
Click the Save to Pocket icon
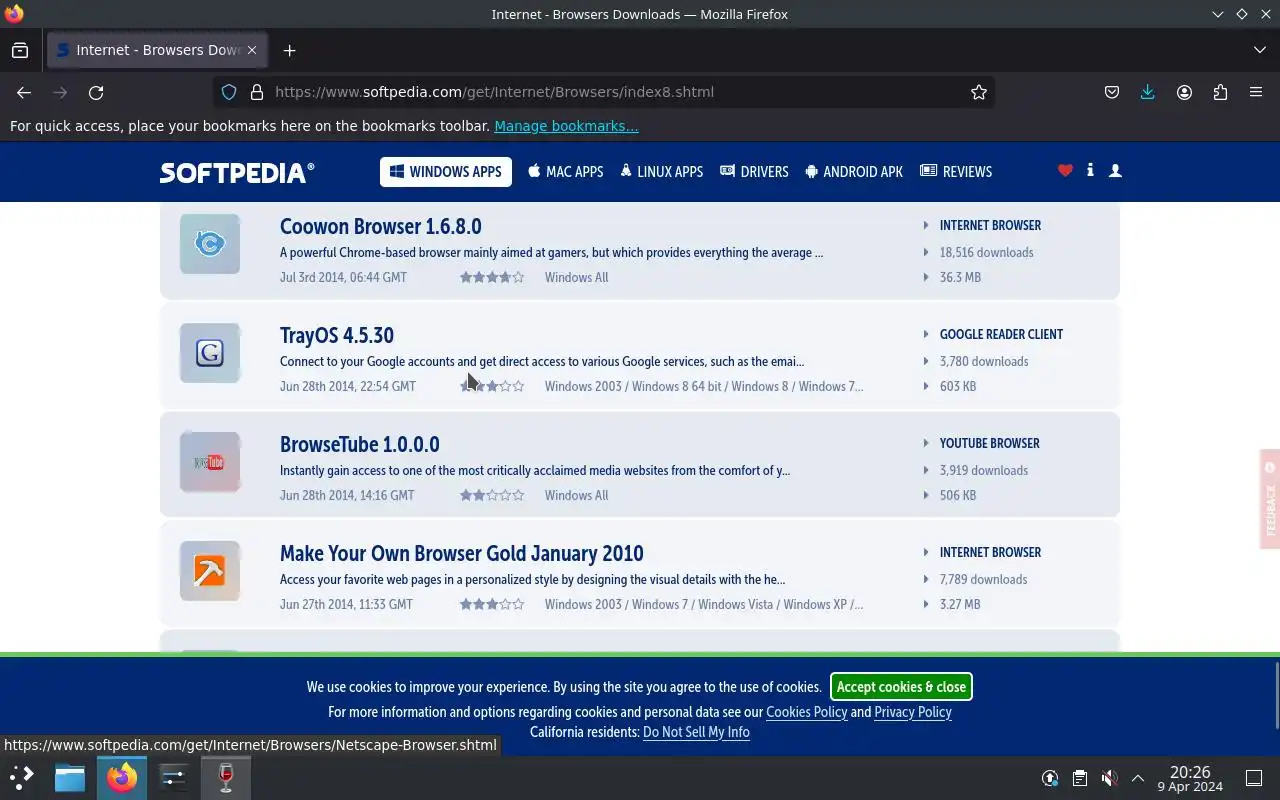1112,92
